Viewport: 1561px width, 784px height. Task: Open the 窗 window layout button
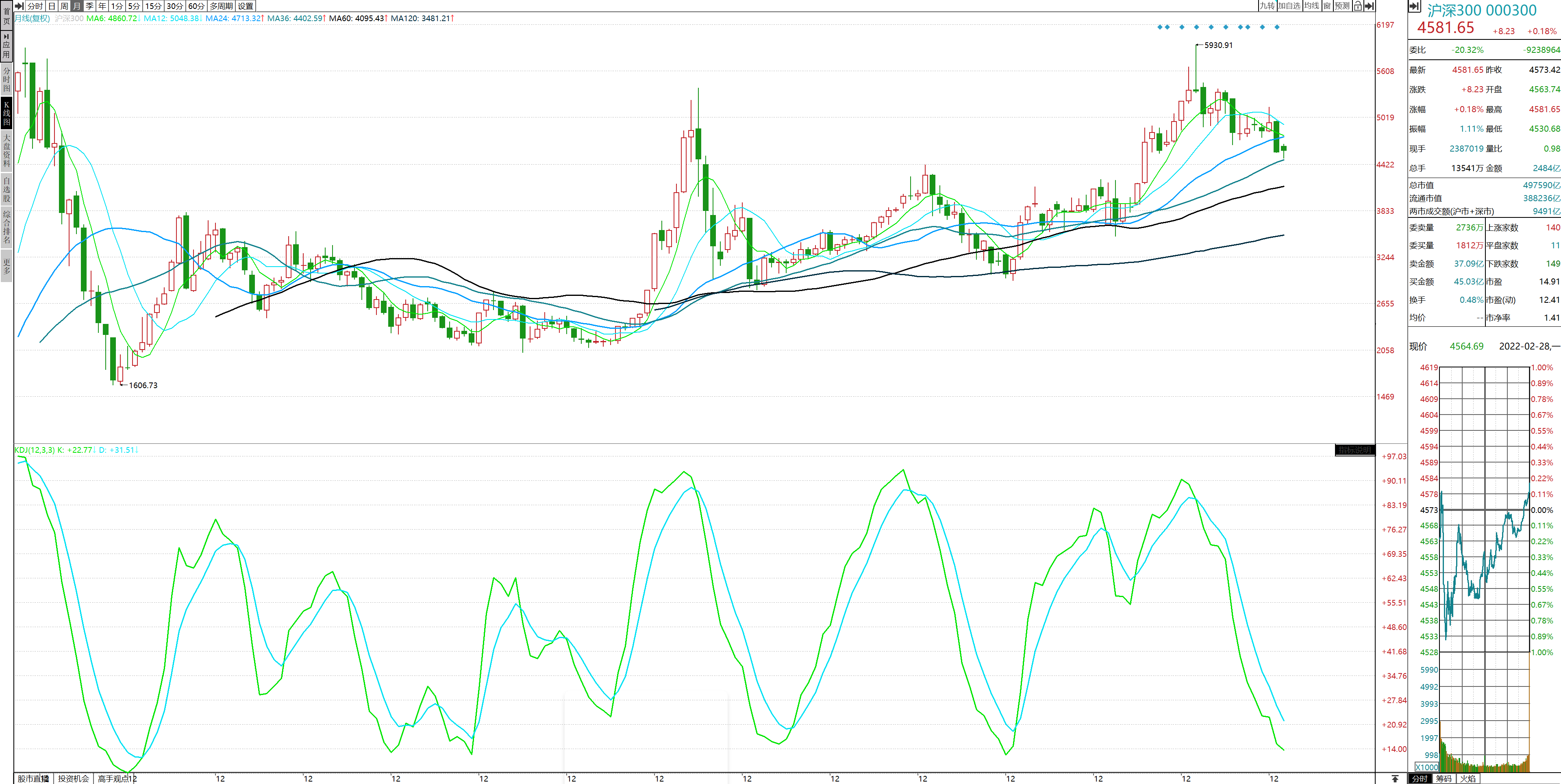(1327, 6)
